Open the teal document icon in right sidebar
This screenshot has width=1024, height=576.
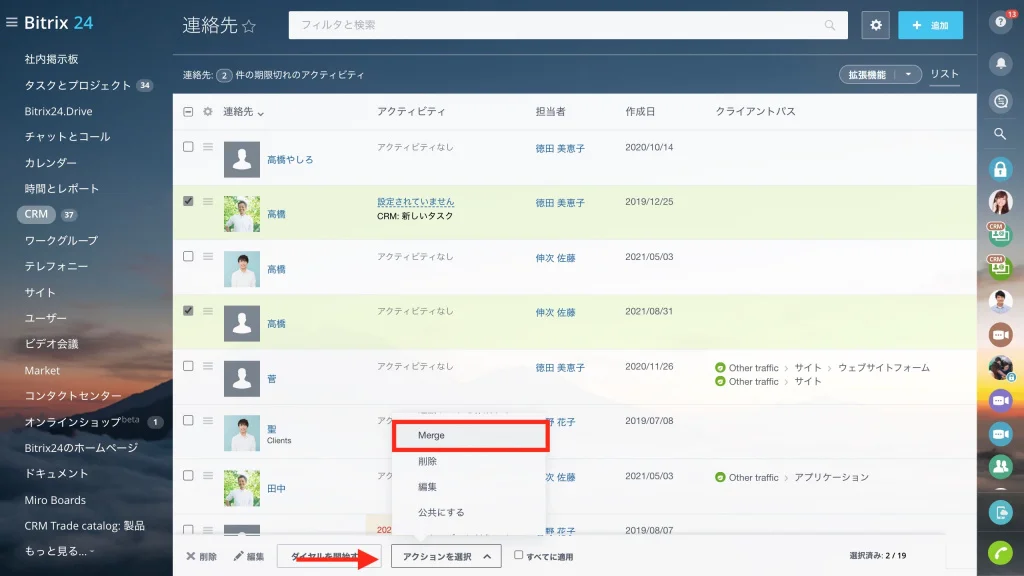[1000, 513]
